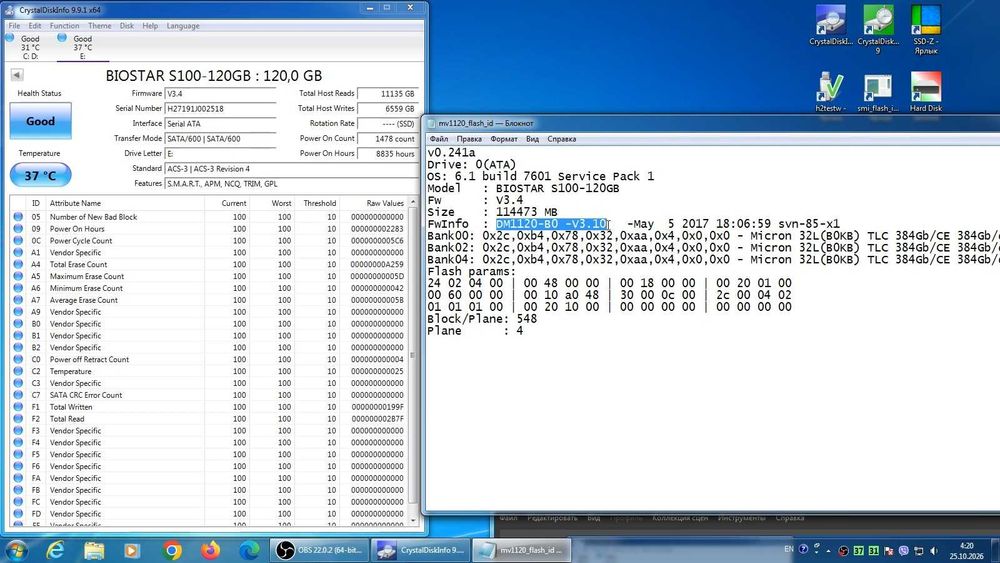Image resolution: width=1000 pixels, height=563 pixels.
Task: Click the ID column header
Action: [x=36, y=203]
